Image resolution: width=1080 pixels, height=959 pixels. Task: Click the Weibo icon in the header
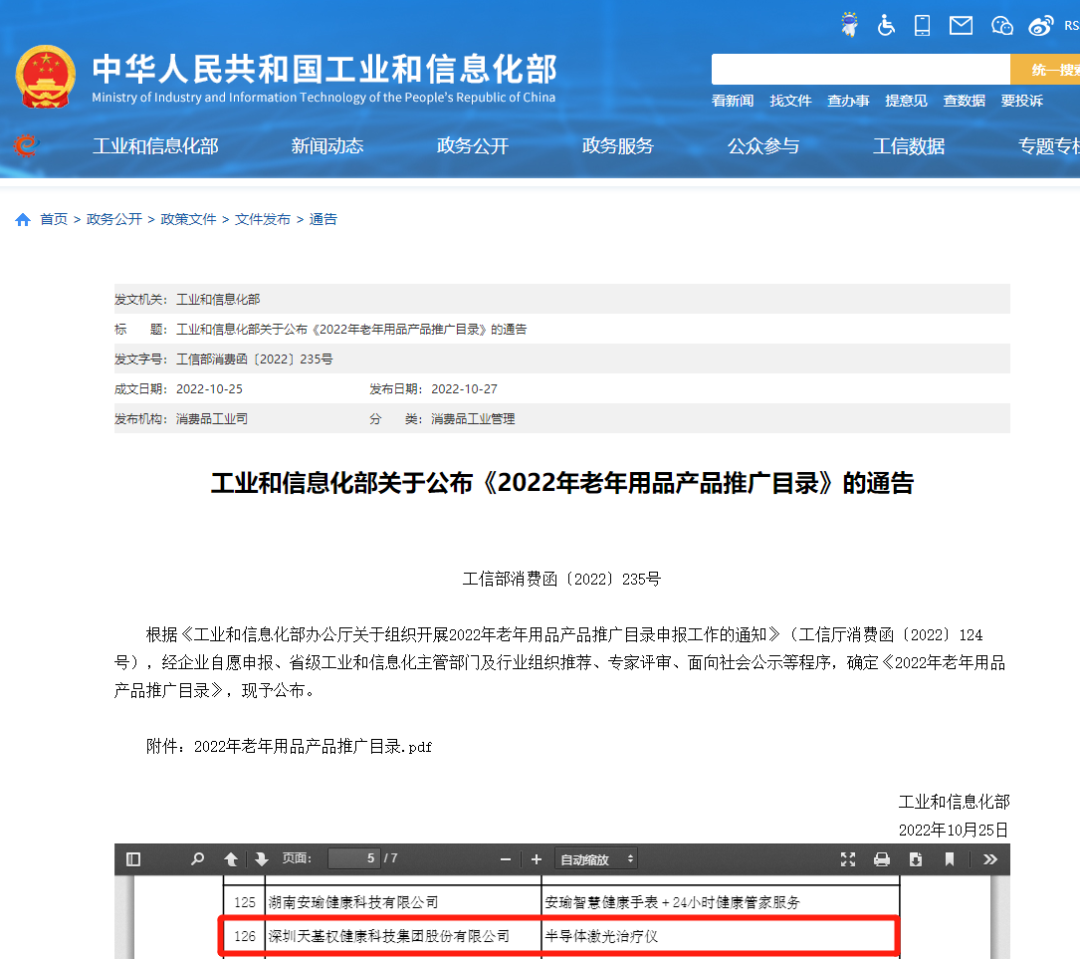pos(1040,25)
